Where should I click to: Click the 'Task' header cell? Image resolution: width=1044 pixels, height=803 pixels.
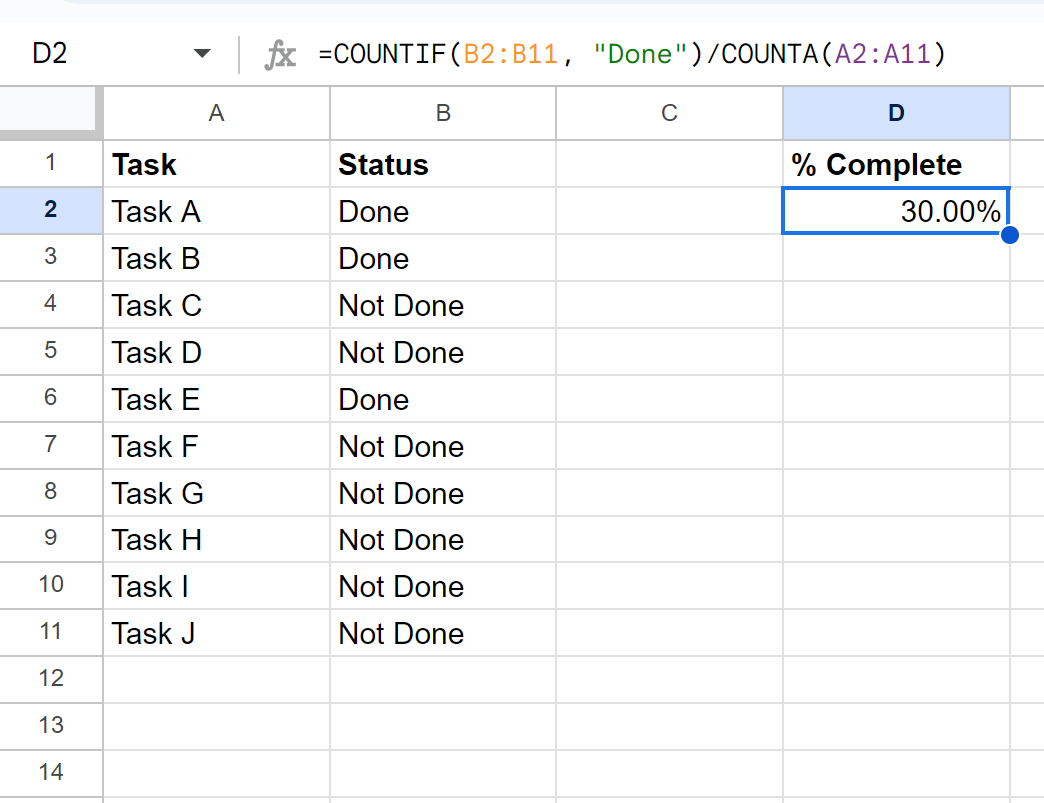pos(216,164)
